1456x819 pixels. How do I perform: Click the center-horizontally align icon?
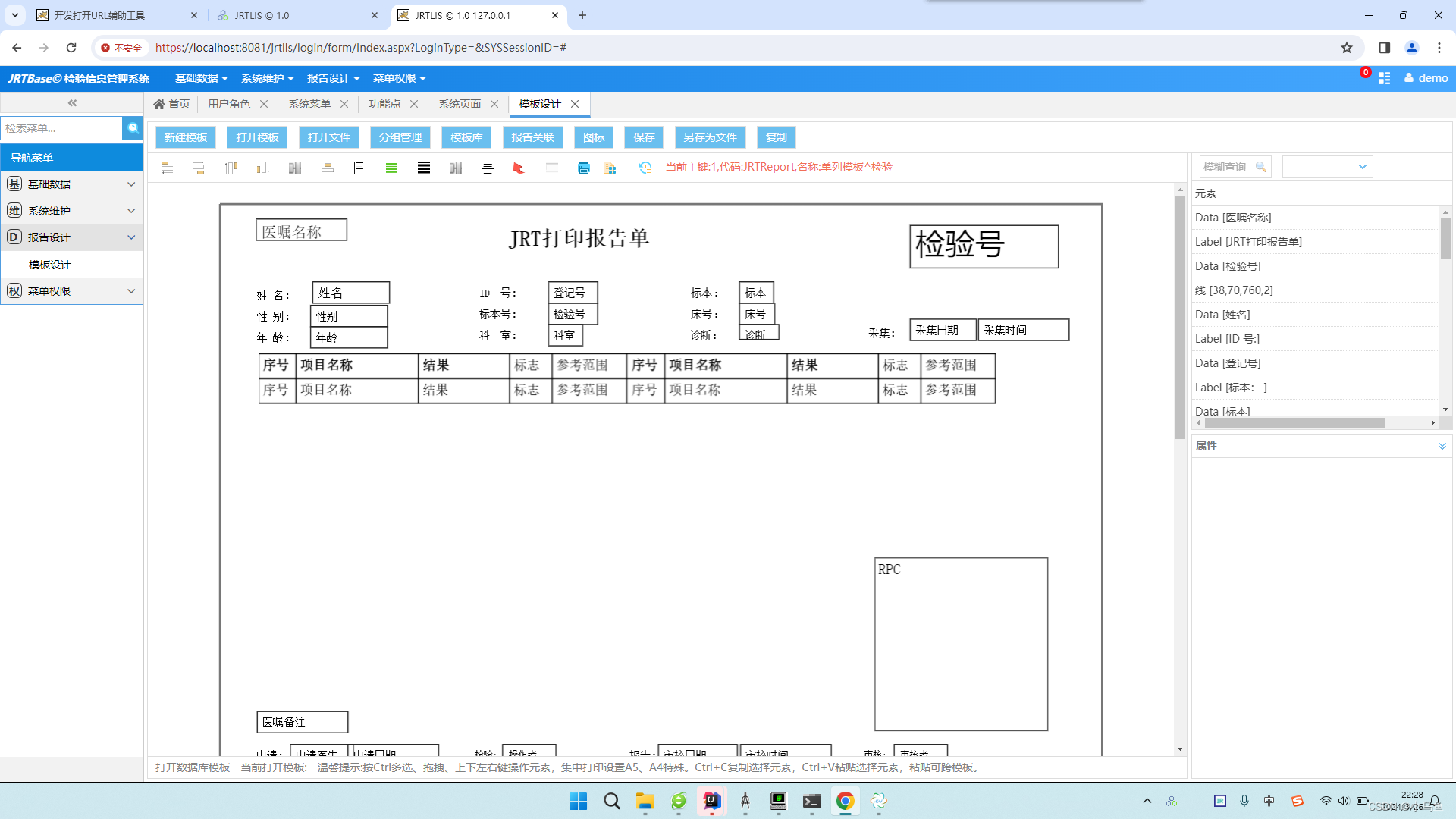(x=328, y=168)
